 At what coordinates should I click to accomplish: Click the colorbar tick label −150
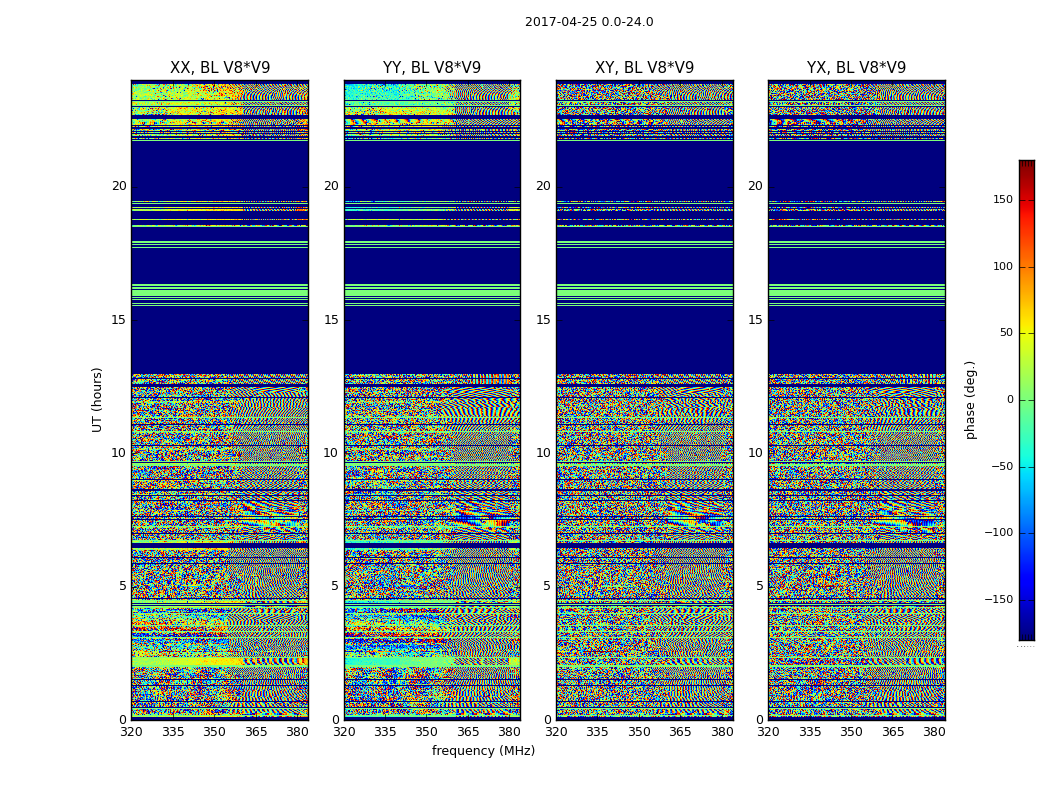tap(999, 599)
